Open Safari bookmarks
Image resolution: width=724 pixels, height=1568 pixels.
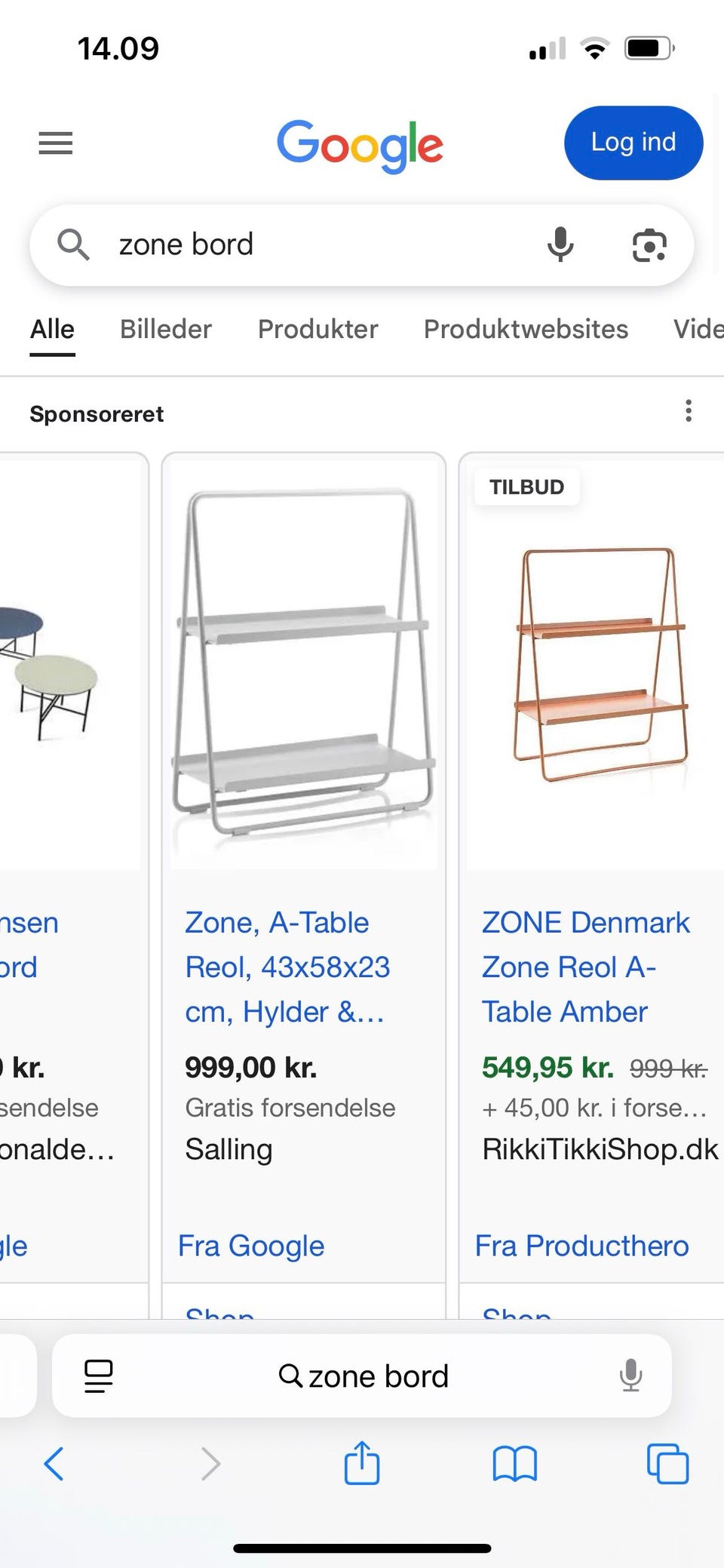pos(514,1465)
